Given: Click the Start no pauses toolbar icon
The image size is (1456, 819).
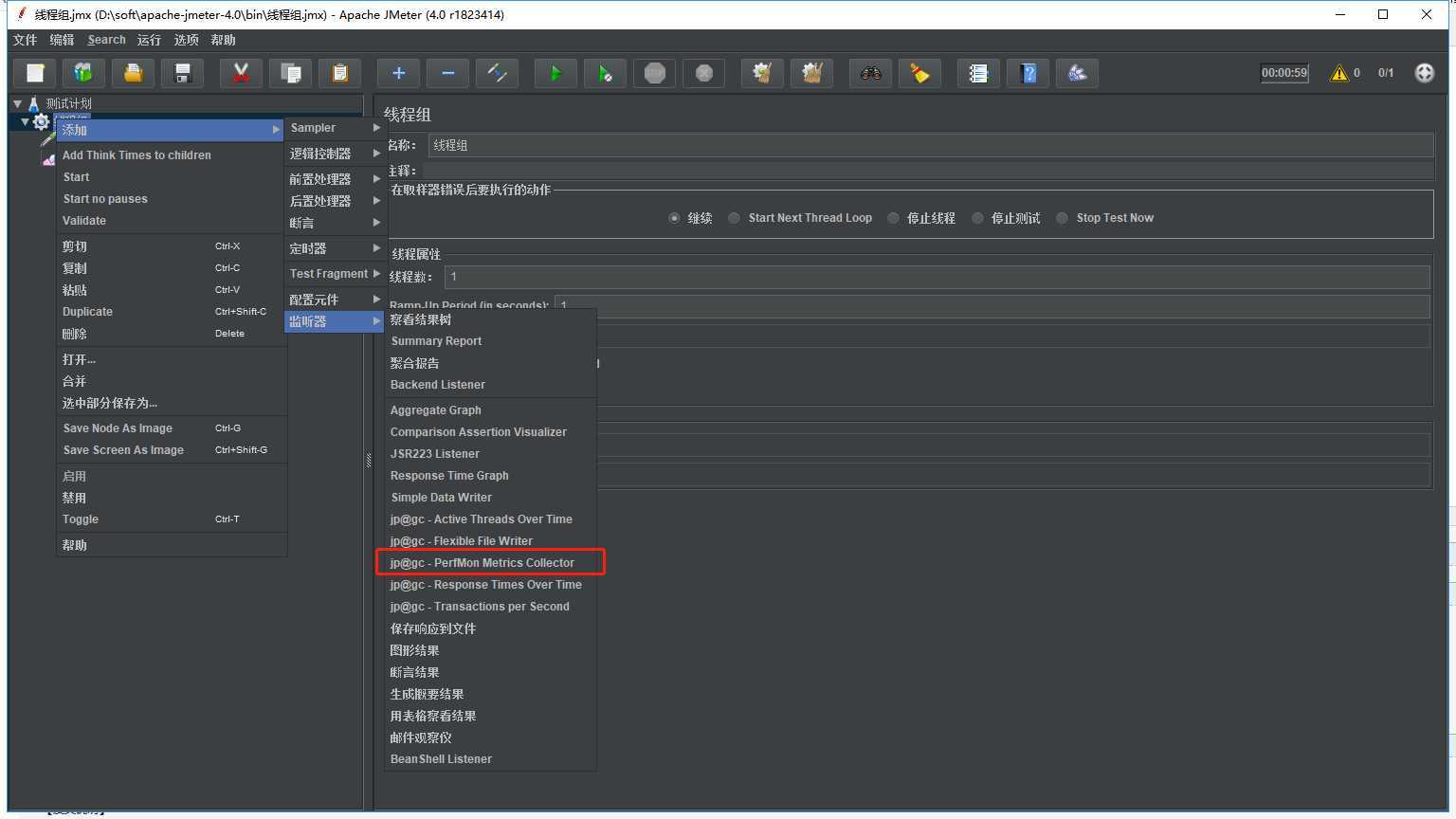Looking at the screenshot, I should (605, 73).
